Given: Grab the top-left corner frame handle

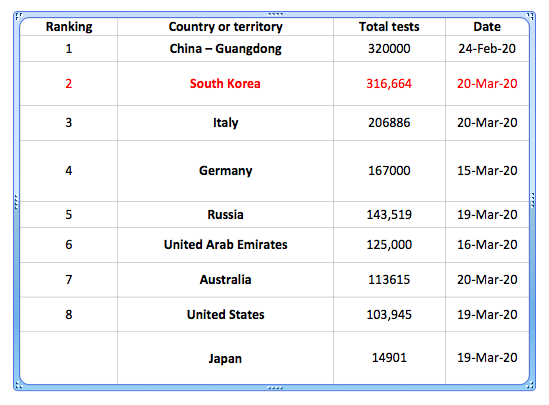Looking at the screenshot, I should tap(19, 16).
